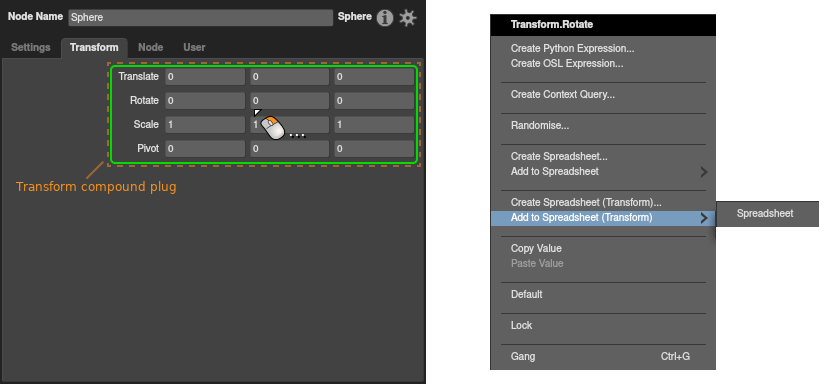This screenshot has height=384, width=819.
Task: Click the Node Name text field
Action: tap(201, 18)
